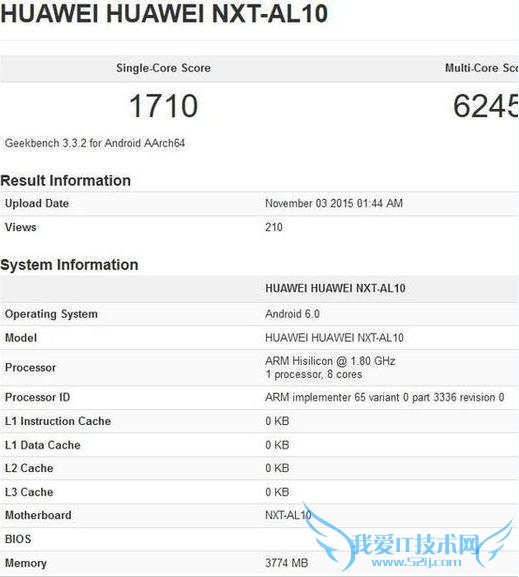Click the page title HUAWEI HUAWEI NXT-AL10
This screenshot has width=519, height=577.
tap(164, 14)
